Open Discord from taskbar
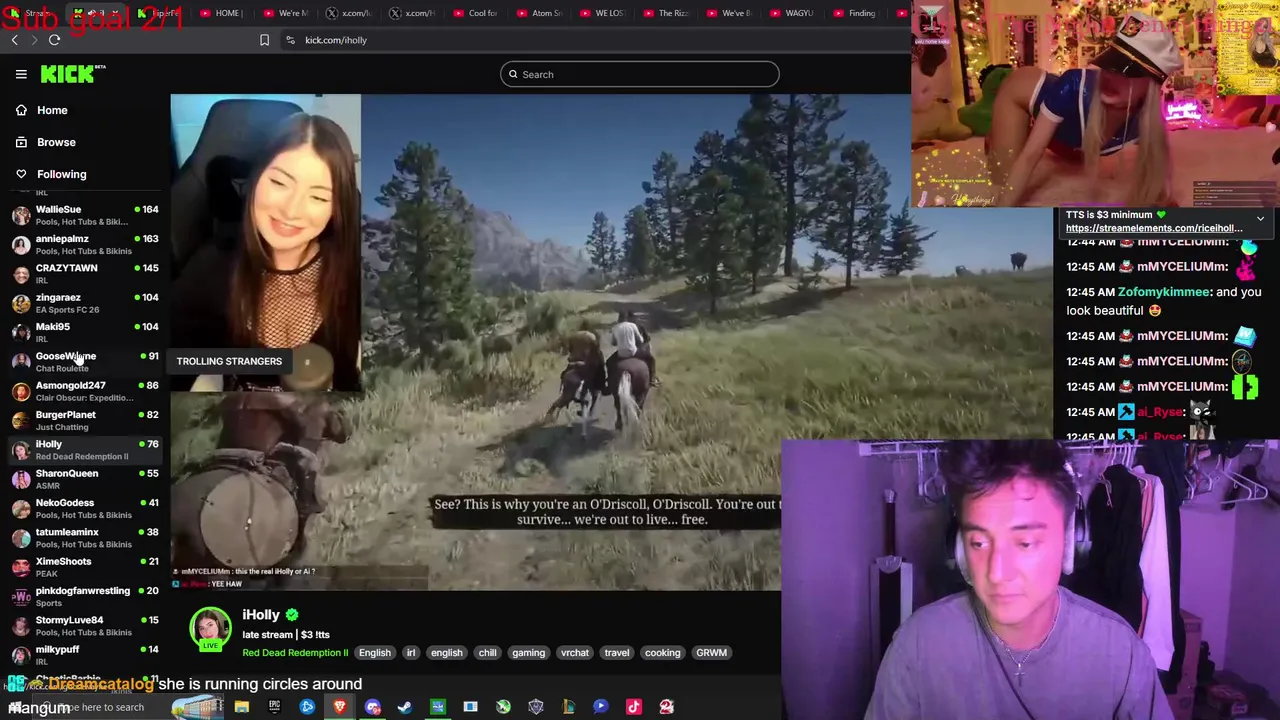The width and height of the screenshot is (1280, 720). pyautogui.click(x=373, y=707)
